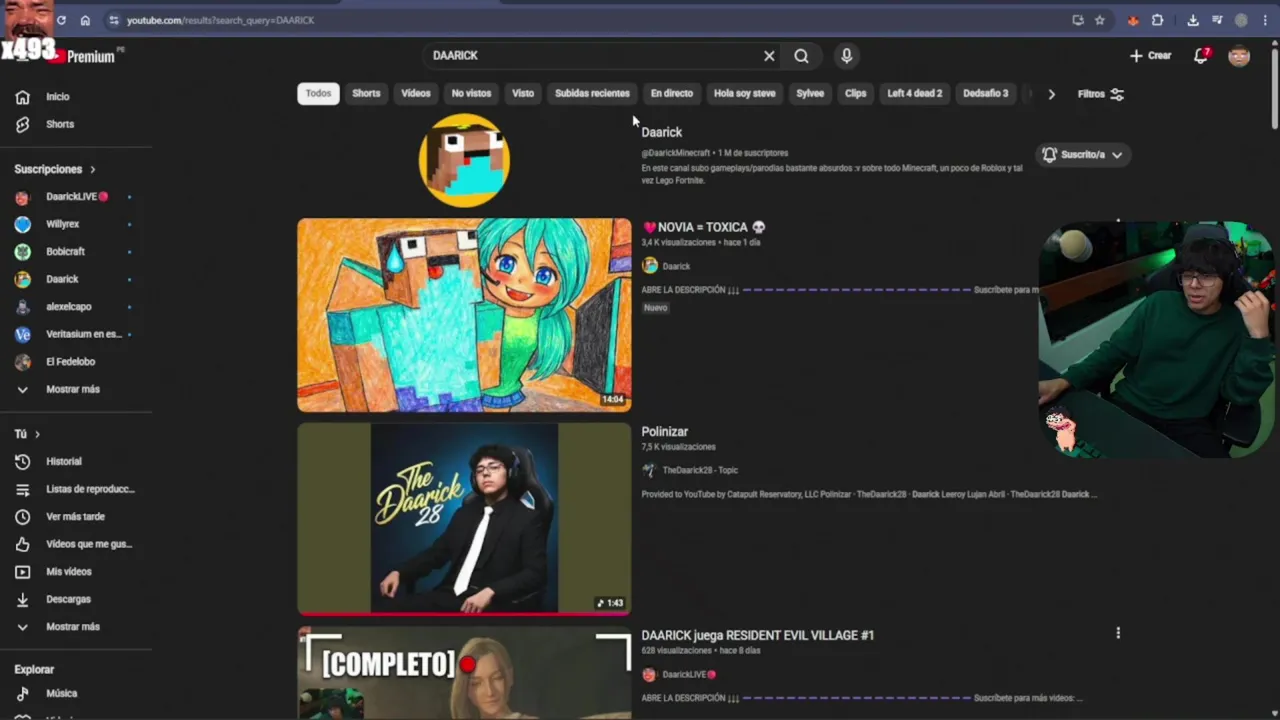The height and width of the screenshot is (720, 1280).
Task: Select the No vistos filter chip
Action: coord(471,93)
